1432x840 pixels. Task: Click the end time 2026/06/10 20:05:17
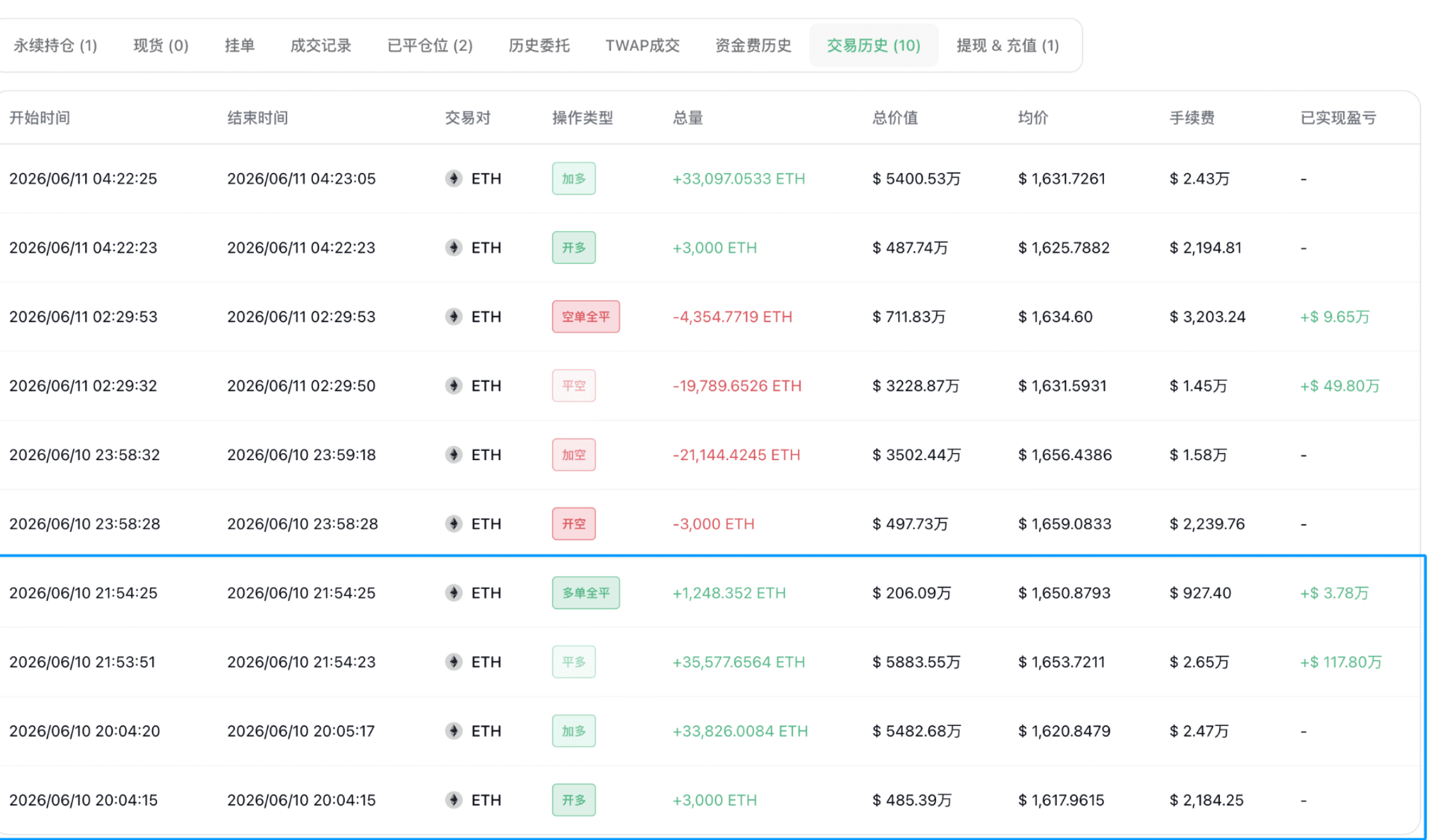click(x=301, y=731)
